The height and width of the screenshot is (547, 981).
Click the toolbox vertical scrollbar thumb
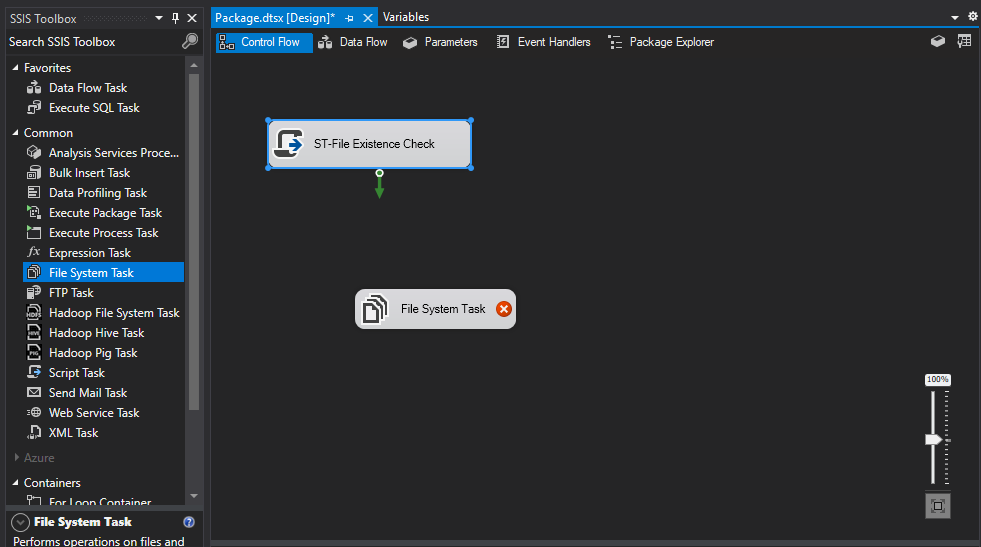[x=194, y=242]
